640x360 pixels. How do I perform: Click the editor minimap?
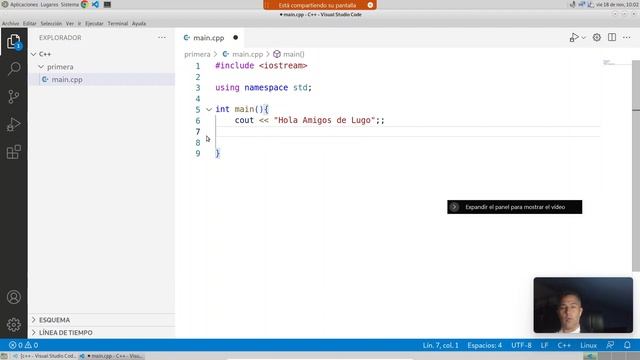click(x=616, y=63)
